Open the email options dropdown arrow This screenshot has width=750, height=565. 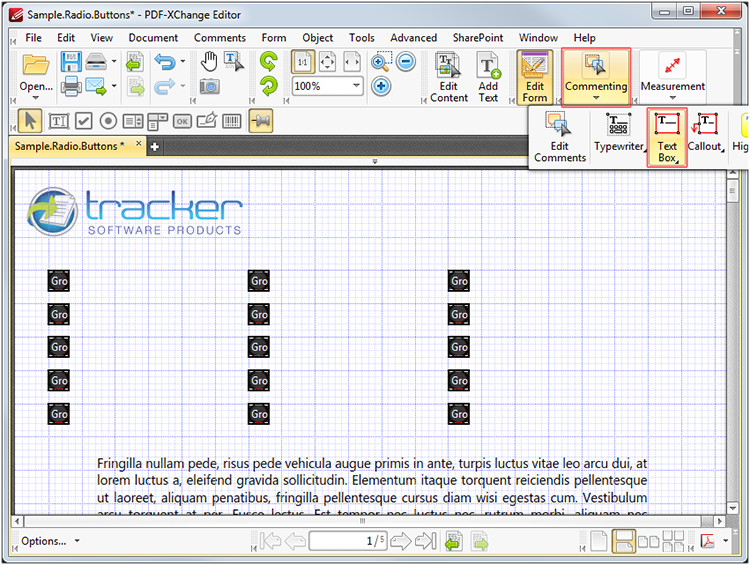114,86
